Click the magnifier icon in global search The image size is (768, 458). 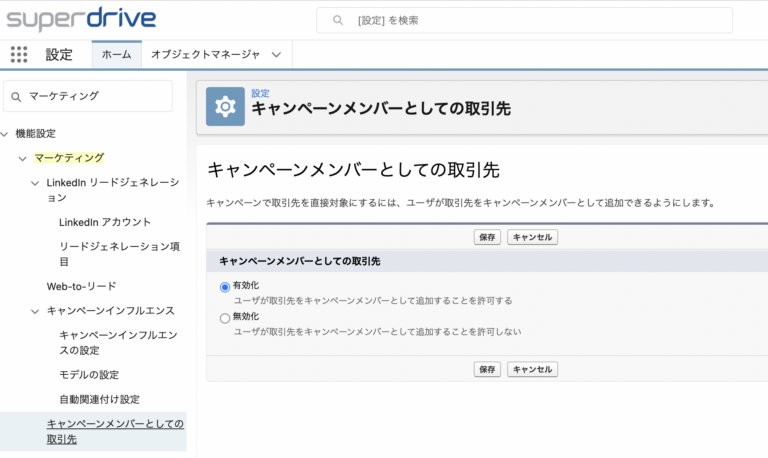click(x=337, y=20)
